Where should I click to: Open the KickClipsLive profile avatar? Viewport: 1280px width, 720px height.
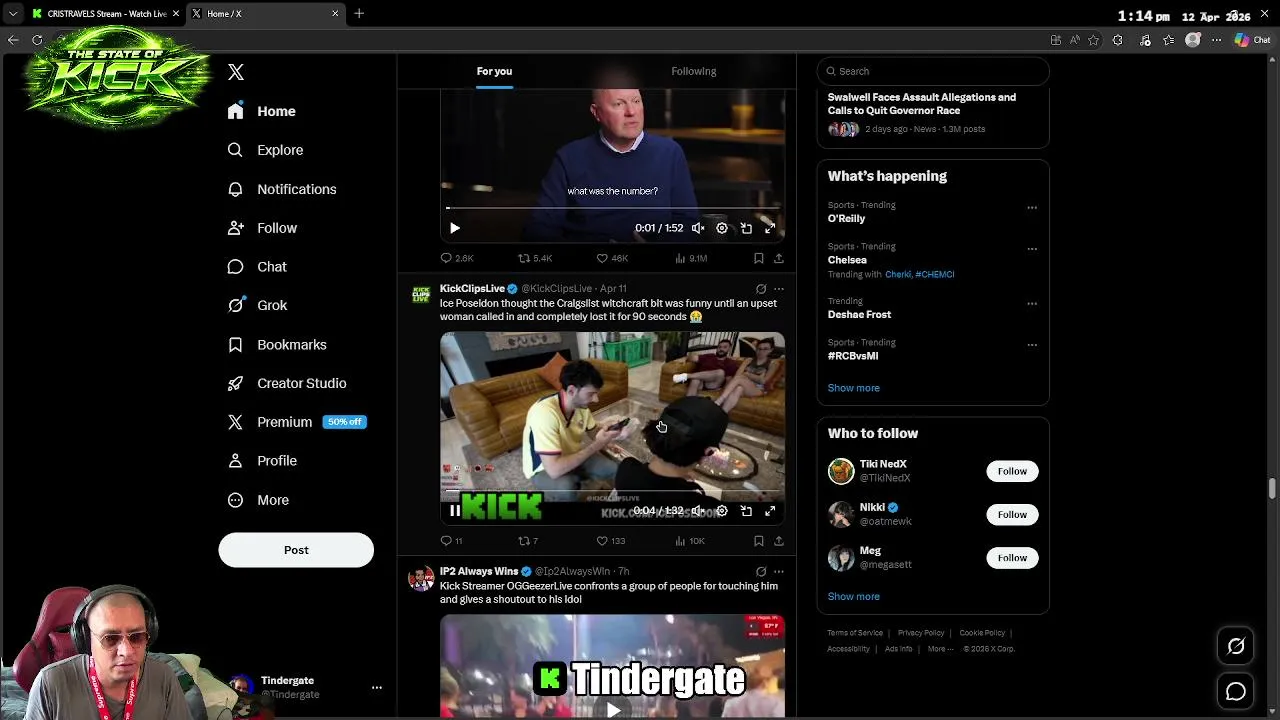pyautogui.click(x=421, y=295)
